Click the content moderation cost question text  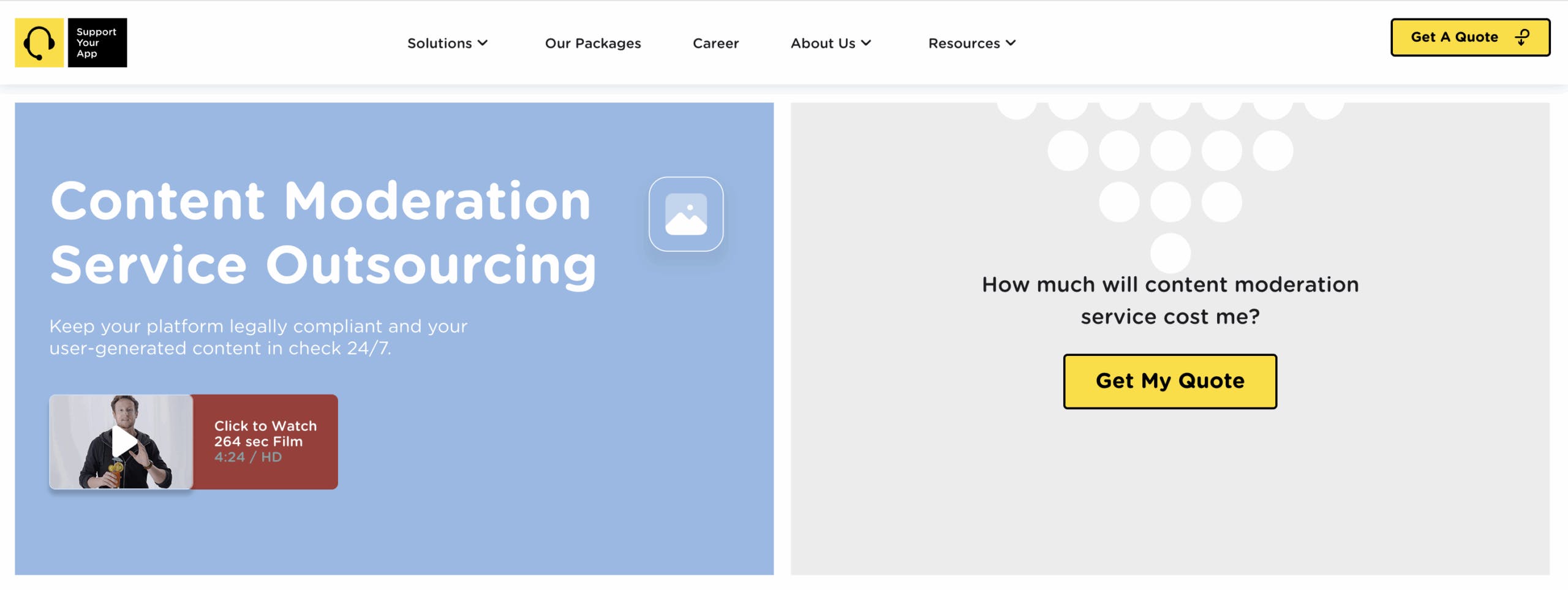pos(1170,300)
